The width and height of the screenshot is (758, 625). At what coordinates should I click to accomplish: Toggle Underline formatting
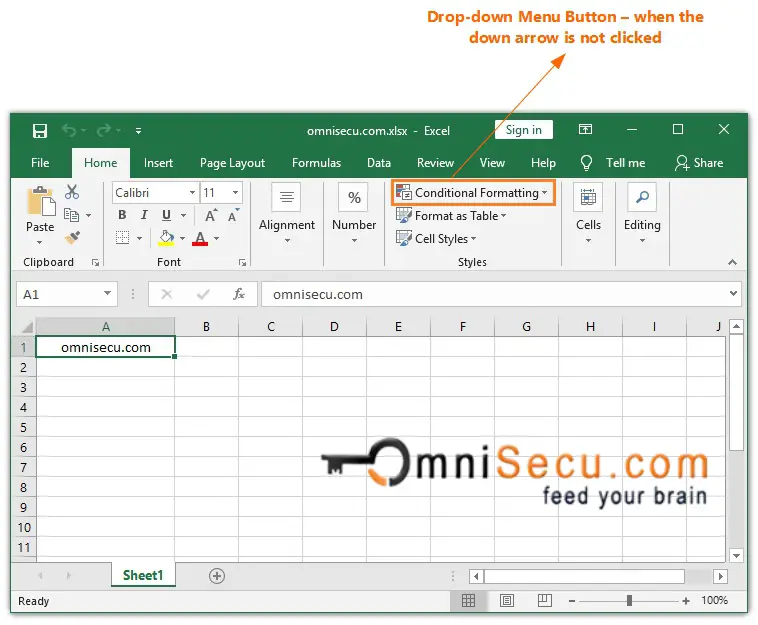(166, 215)
